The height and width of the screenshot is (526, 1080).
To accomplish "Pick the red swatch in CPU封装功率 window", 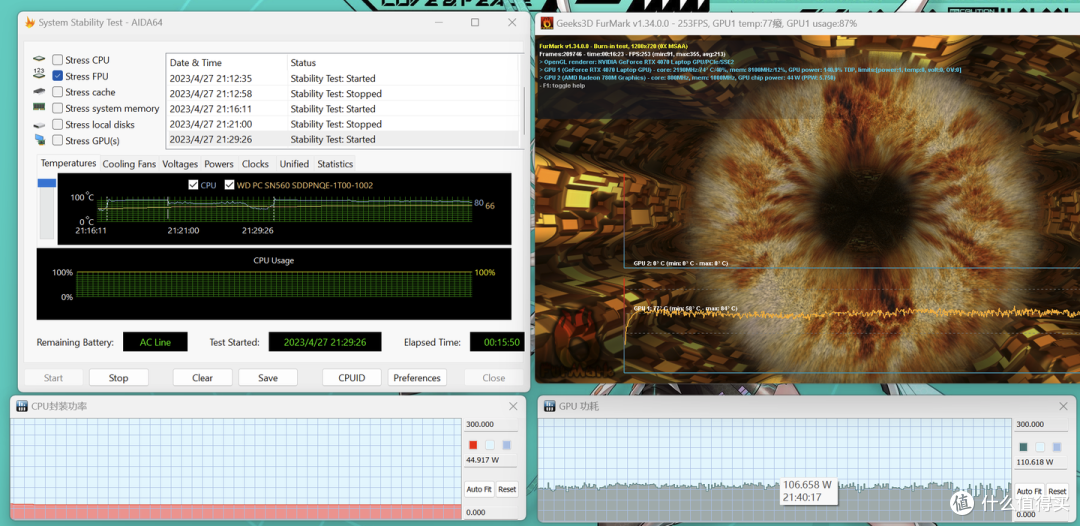I will tap(472, 445).
